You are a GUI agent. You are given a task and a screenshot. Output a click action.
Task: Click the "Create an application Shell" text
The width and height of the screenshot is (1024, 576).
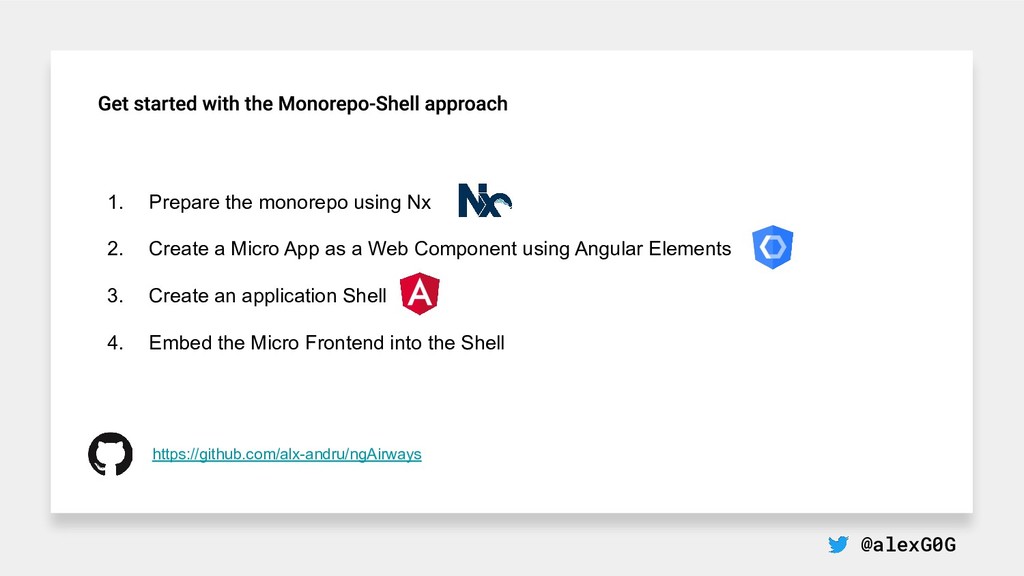[x=267, y=296]
